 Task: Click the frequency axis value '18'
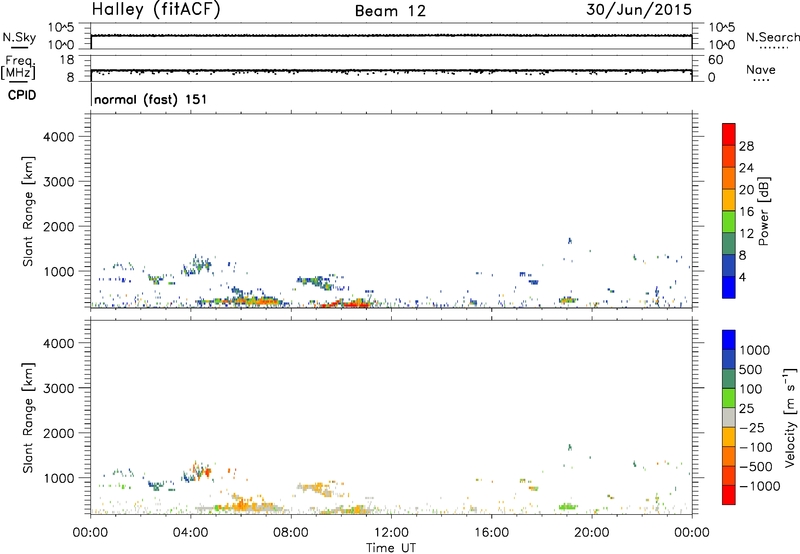click(67, 60)
